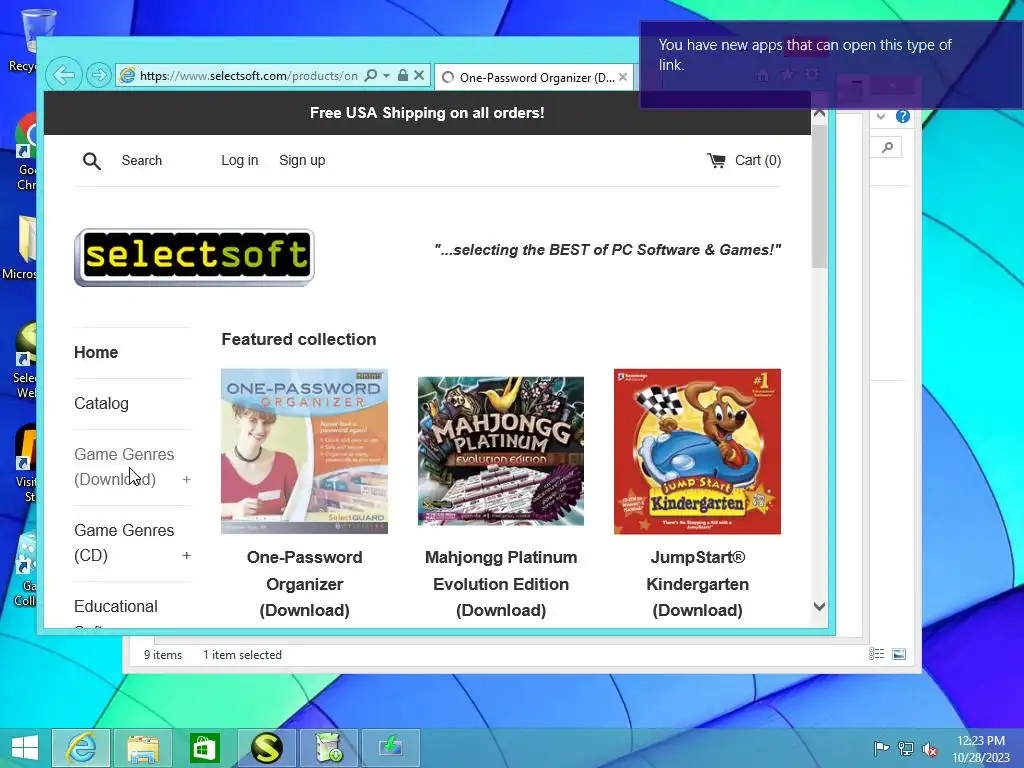
Task: Click the new apps notification toast
Action: tap(831, 65)
